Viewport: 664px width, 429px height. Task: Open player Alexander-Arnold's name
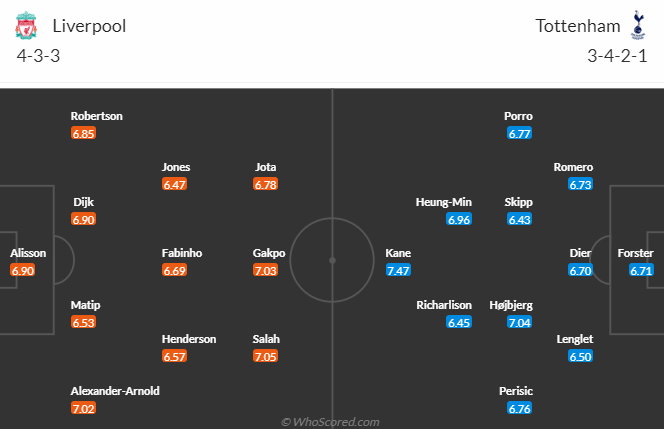pyautogui.click(x=115, y=391)
